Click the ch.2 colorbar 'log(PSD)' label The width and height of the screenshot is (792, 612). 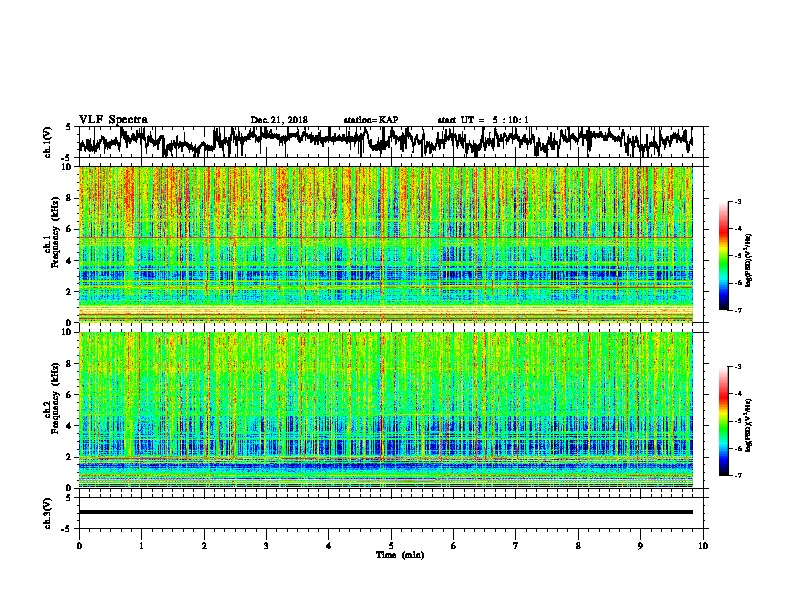coord(748,426)
